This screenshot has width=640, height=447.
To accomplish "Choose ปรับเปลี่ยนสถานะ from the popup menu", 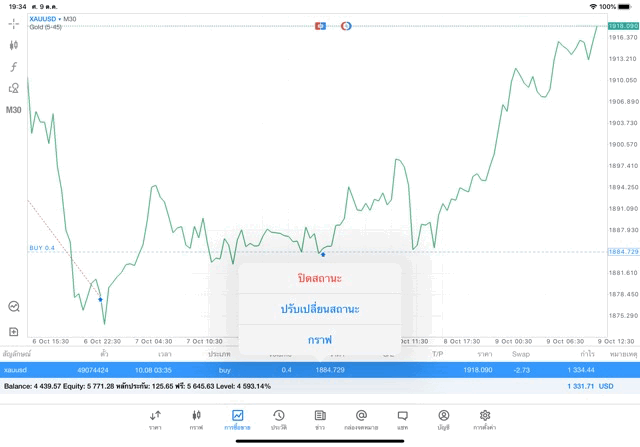I will tap(319, 309).
